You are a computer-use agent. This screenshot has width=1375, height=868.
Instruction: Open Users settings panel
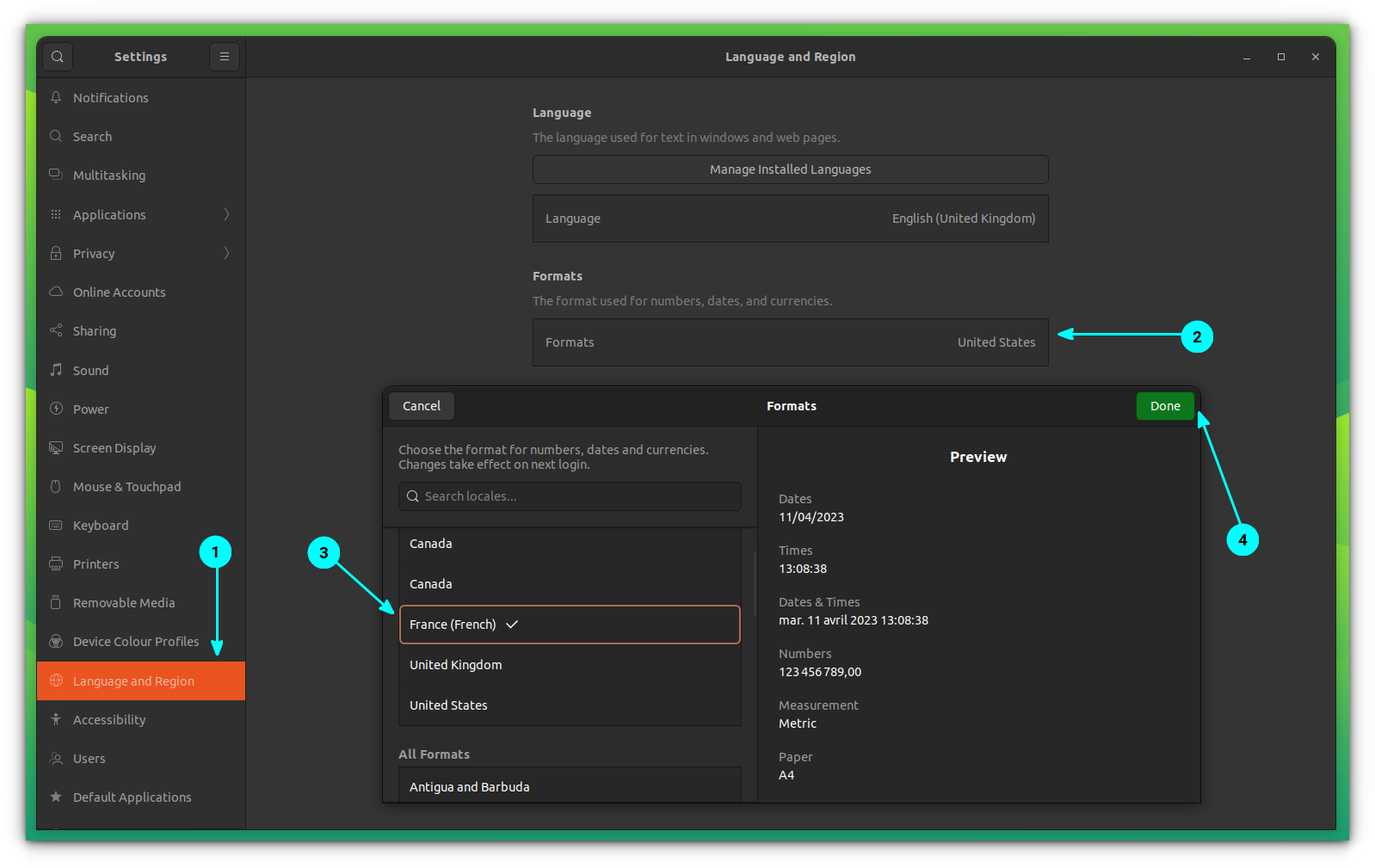pos(141,758)
